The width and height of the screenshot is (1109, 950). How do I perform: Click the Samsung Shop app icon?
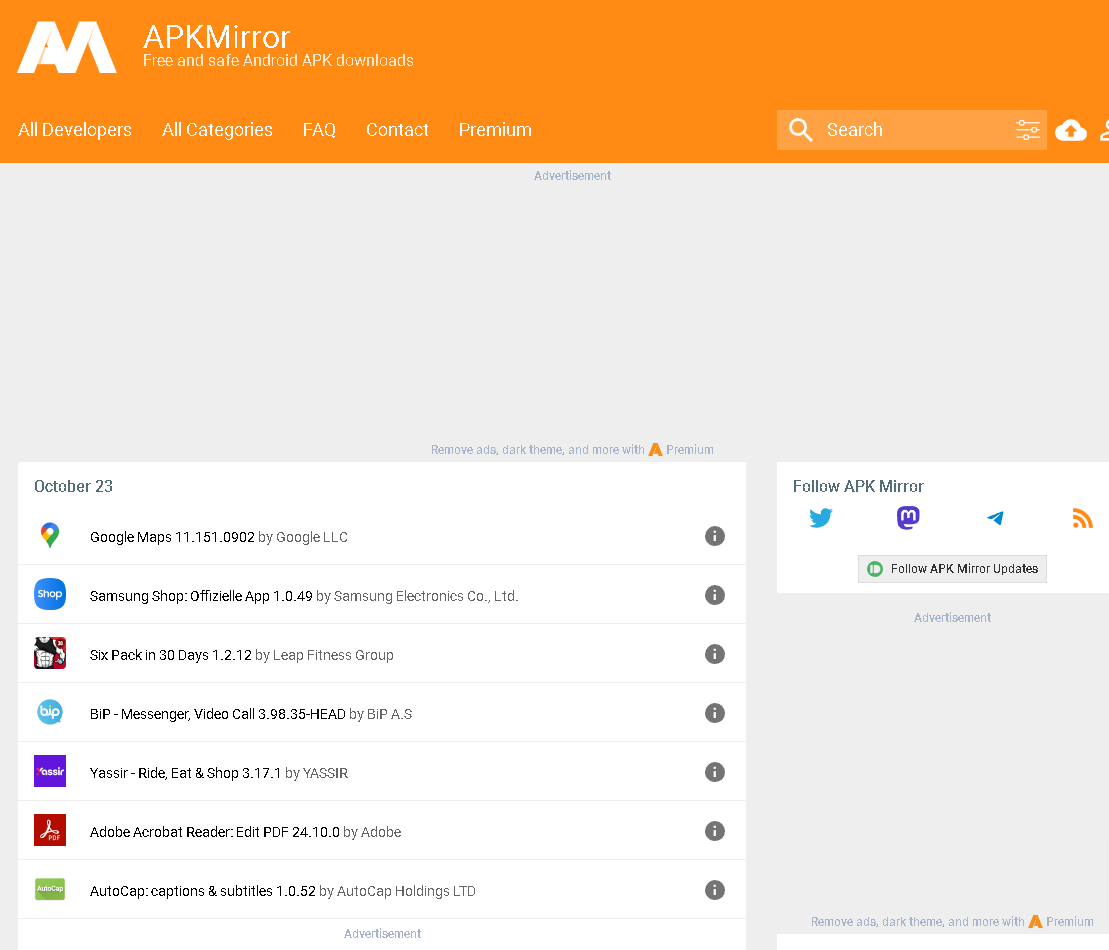(50, 594)
